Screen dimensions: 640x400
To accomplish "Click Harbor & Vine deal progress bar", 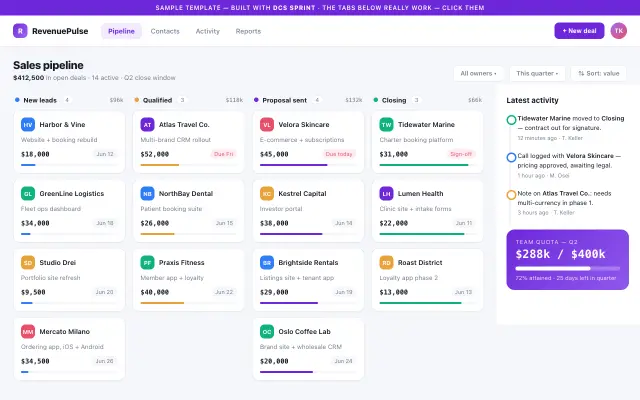I will [x=69, y=165].
